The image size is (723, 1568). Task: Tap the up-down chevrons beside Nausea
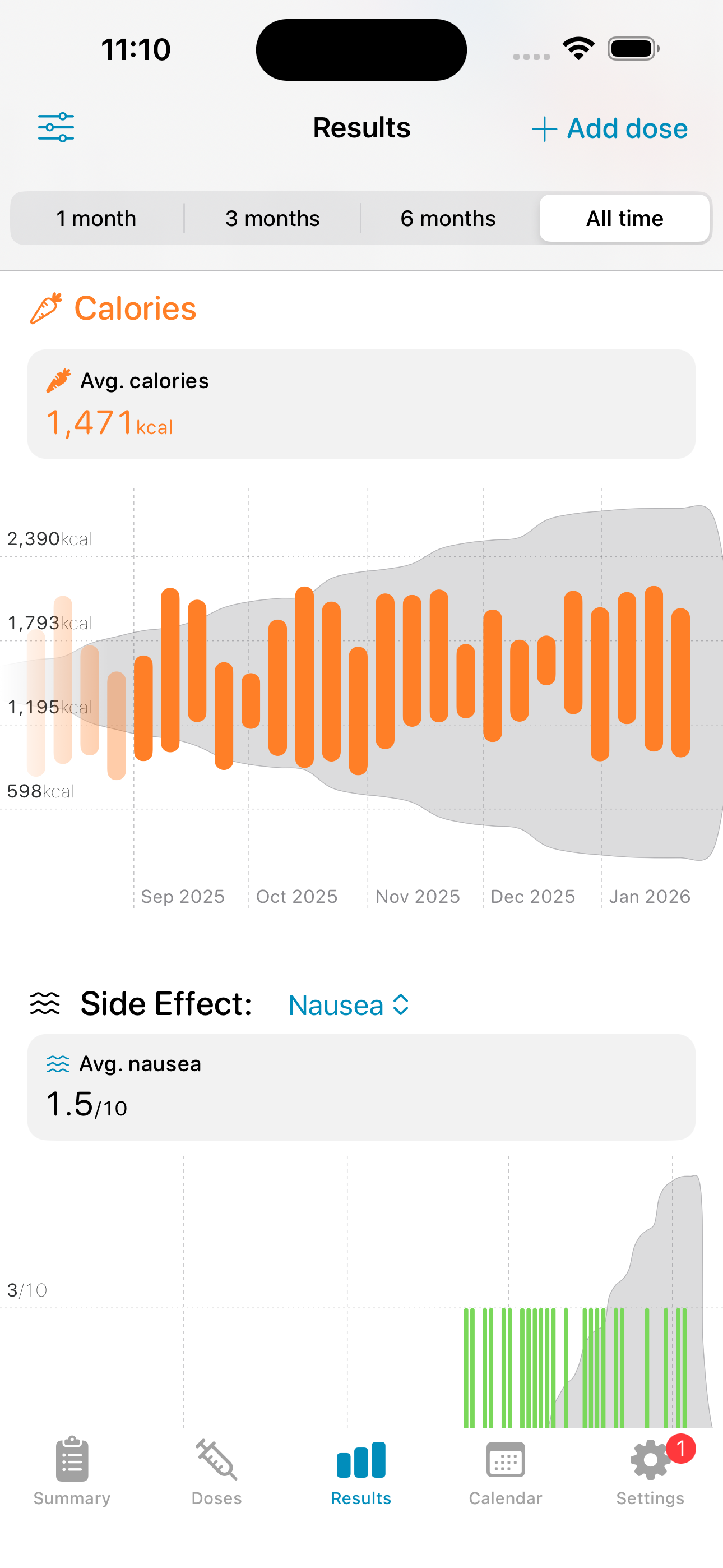click(x=400, y=1005)
